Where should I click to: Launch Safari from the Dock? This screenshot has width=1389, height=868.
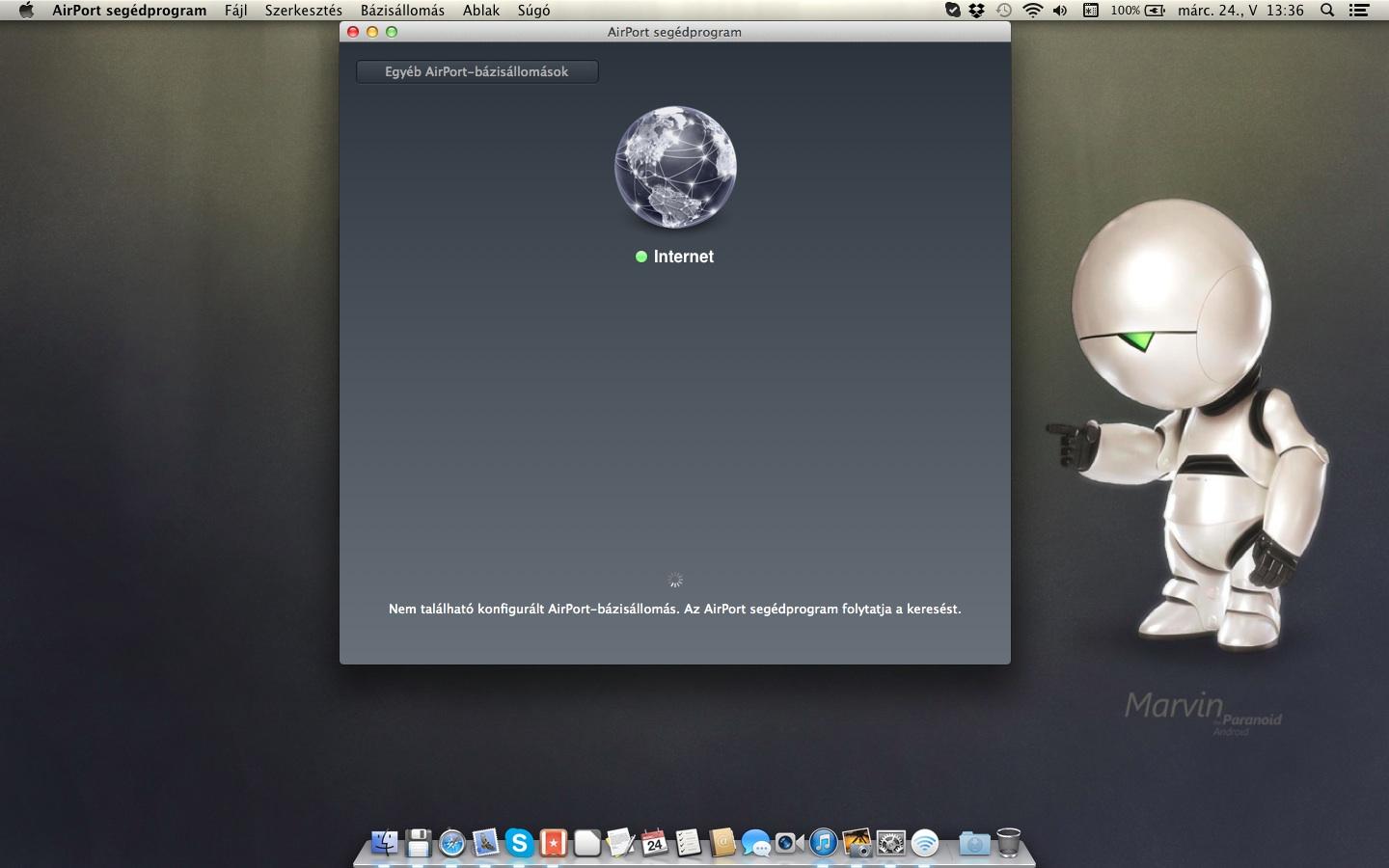pyautogui.click(x=451, y=843)
